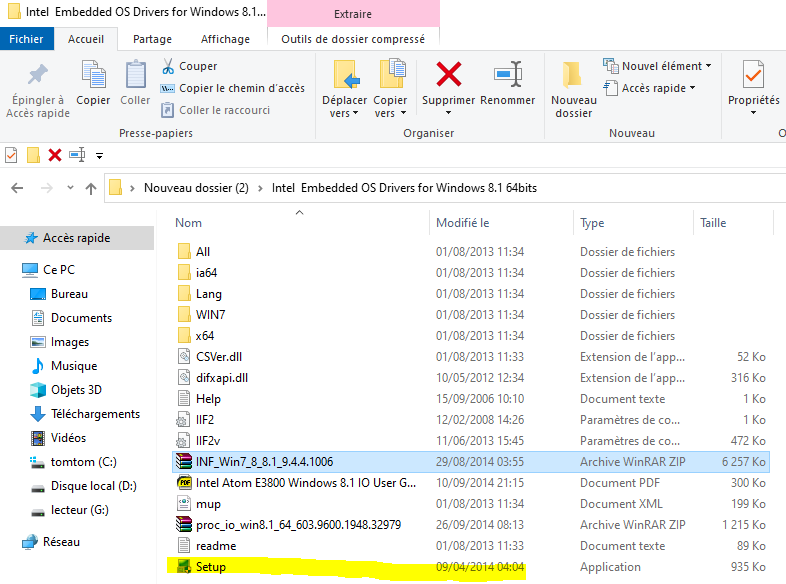Open recent locations dropdown chevron

[x=70, y=187]
